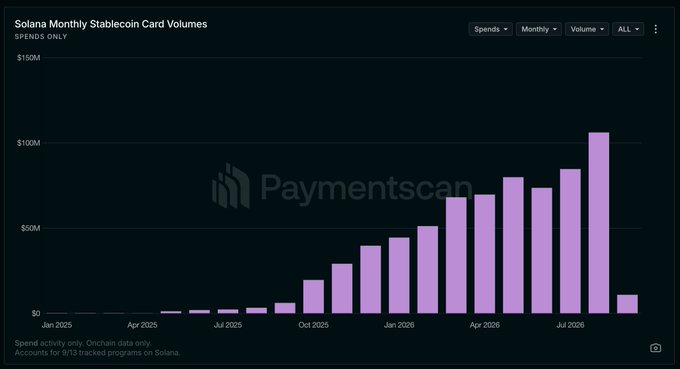Open the Volume metric dropdown
This screenshot has height=369, width=680.
[587, 29]
